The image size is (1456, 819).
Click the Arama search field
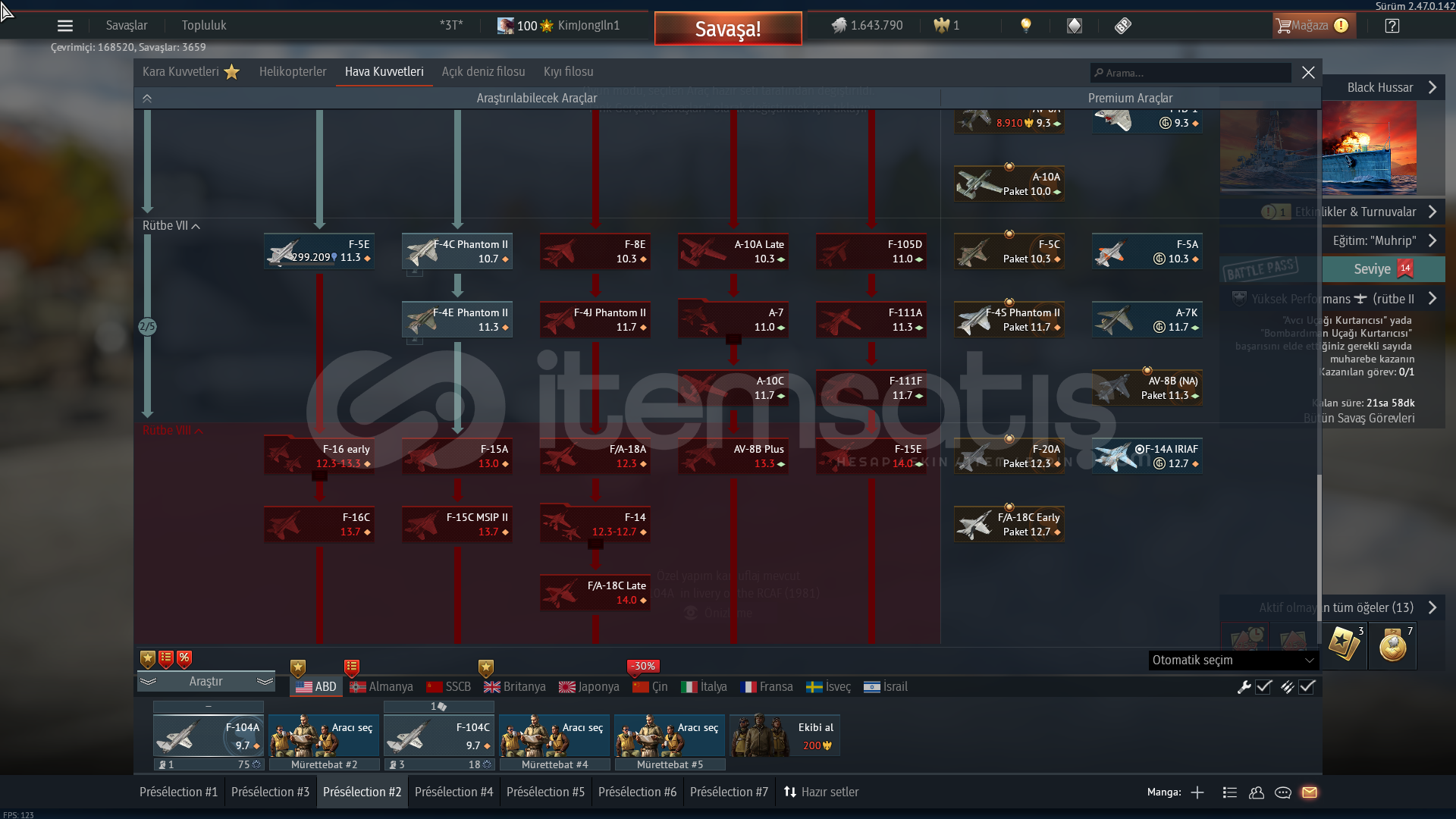[1191, 73]
